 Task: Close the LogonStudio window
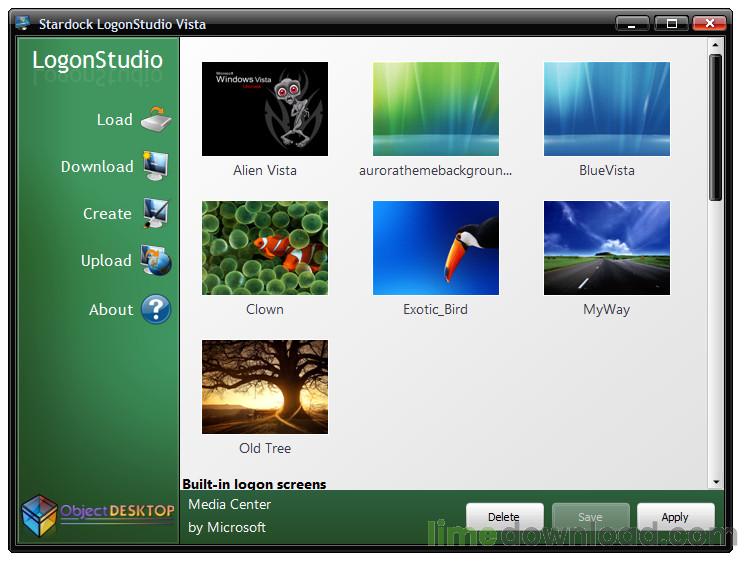(x=709, y=23)
